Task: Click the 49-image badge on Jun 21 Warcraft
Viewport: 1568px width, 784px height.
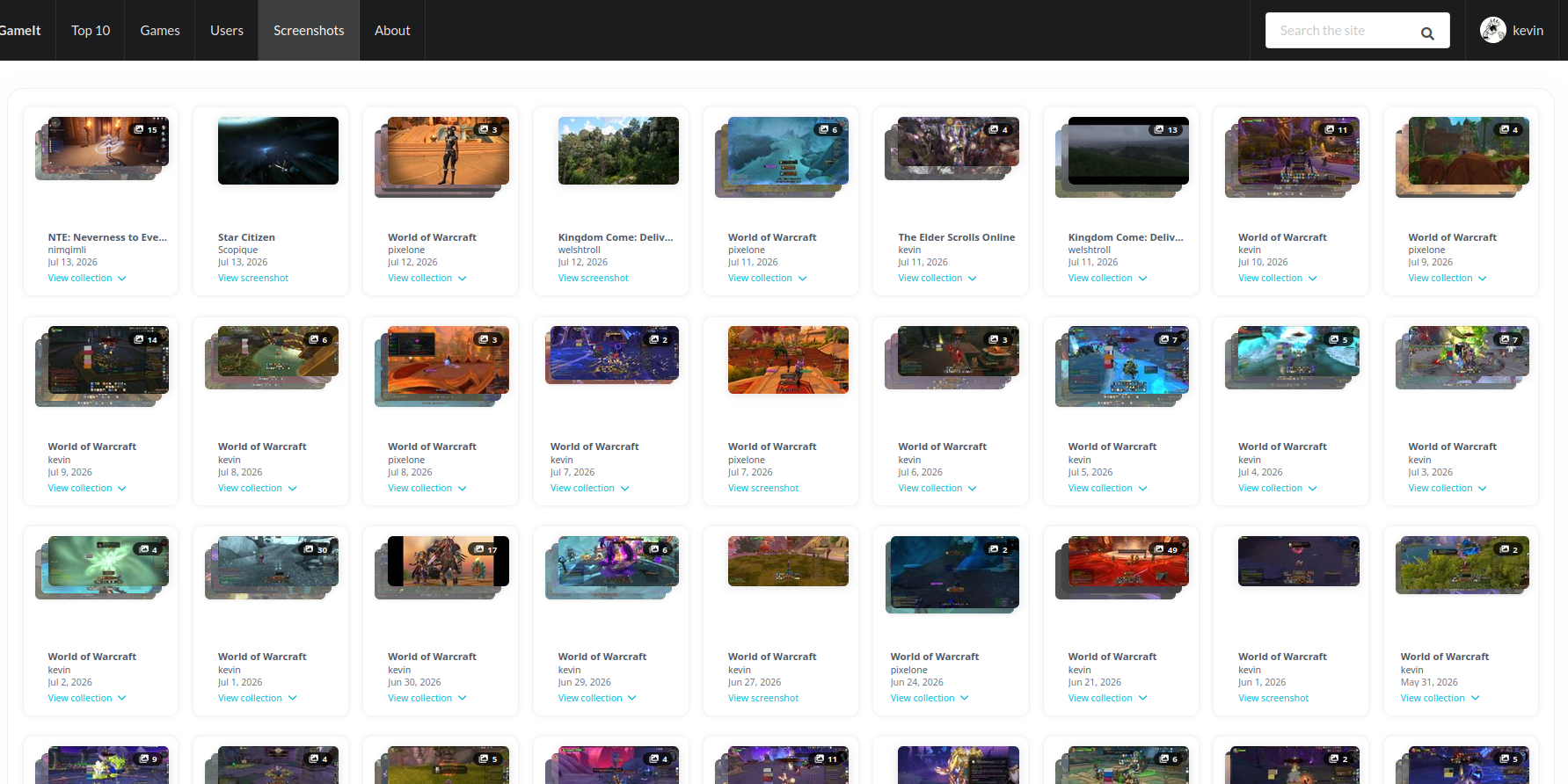Action: [1165, 549]
